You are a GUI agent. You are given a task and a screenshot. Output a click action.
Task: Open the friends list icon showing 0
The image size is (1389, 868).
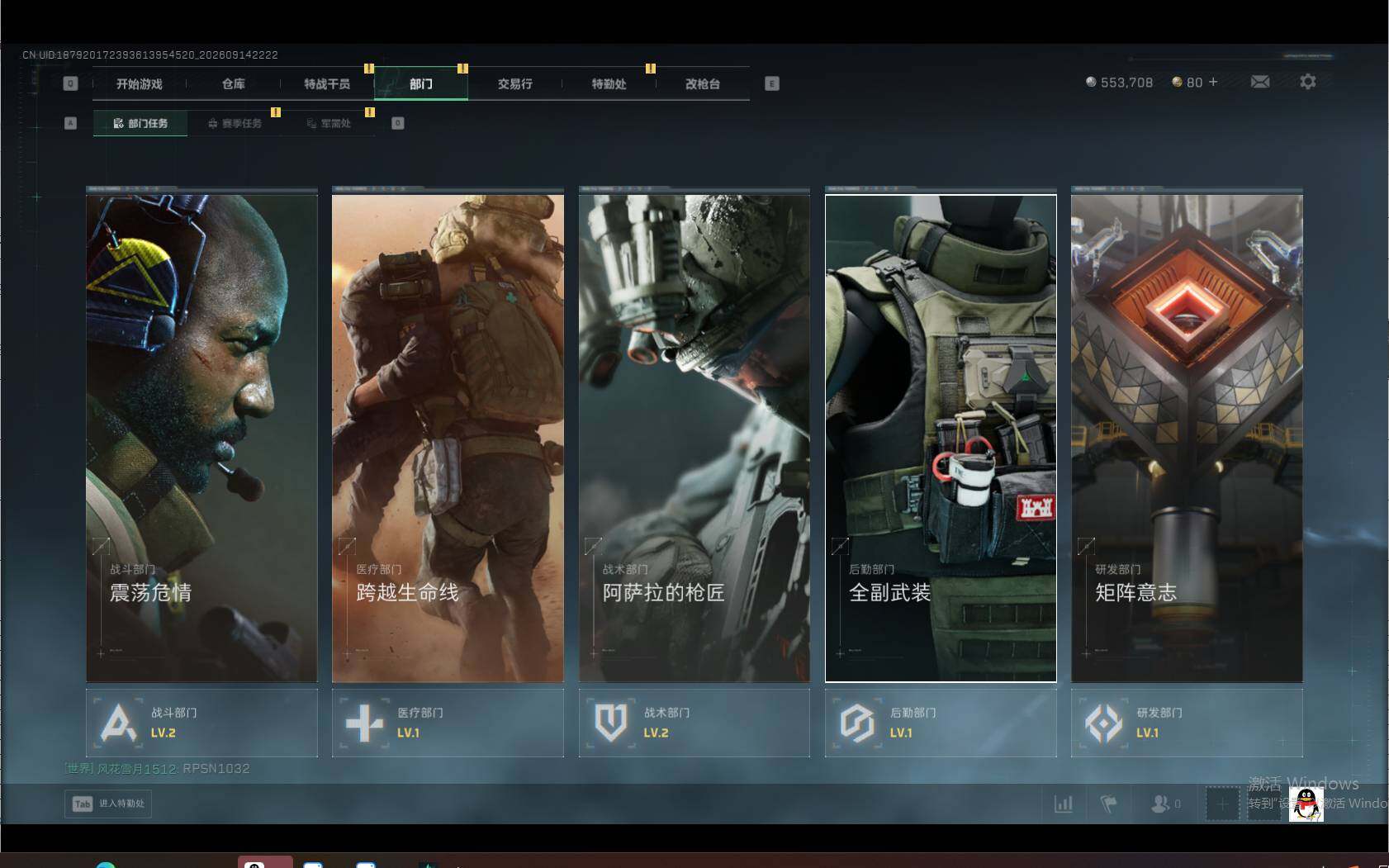click(x=1166, y=803)
